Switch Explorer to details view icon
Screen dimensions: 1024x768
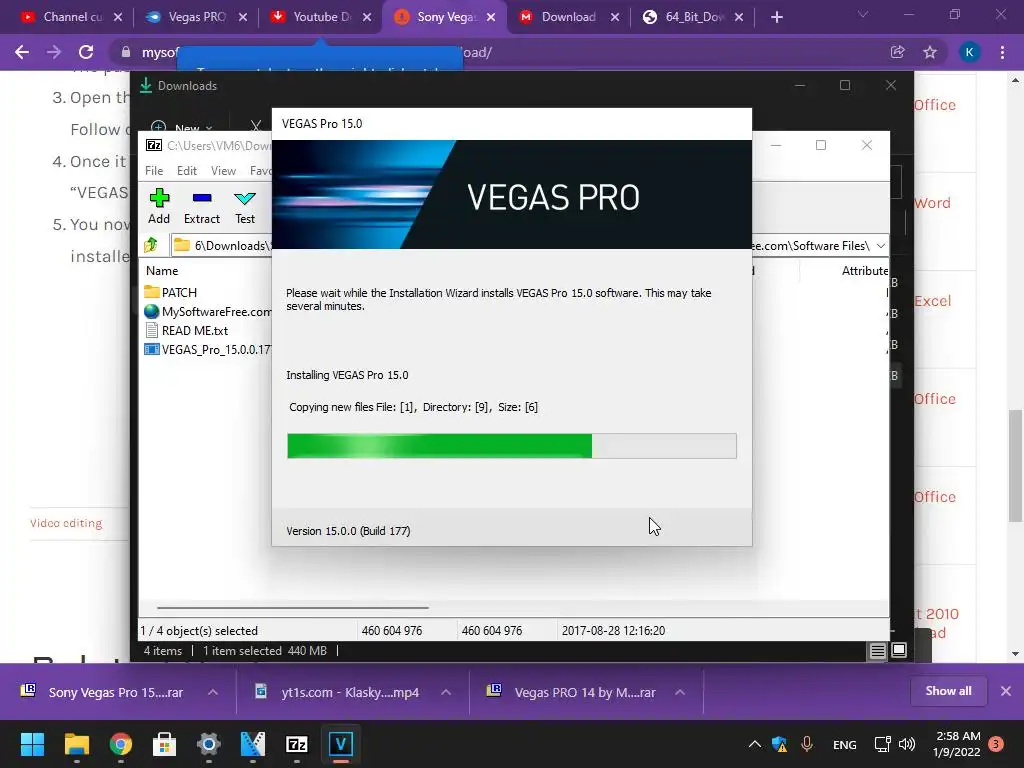click(877, 650)
